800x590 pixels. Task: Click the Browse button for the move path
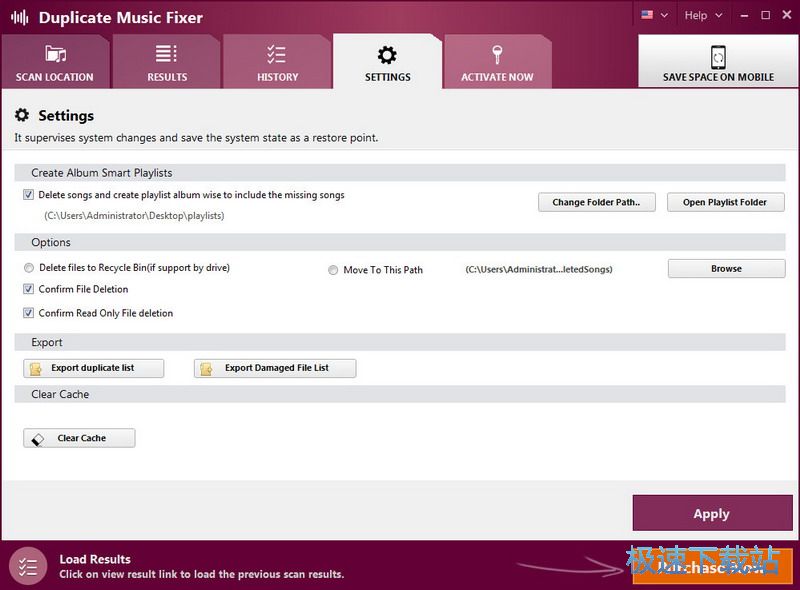coord(726,268)
